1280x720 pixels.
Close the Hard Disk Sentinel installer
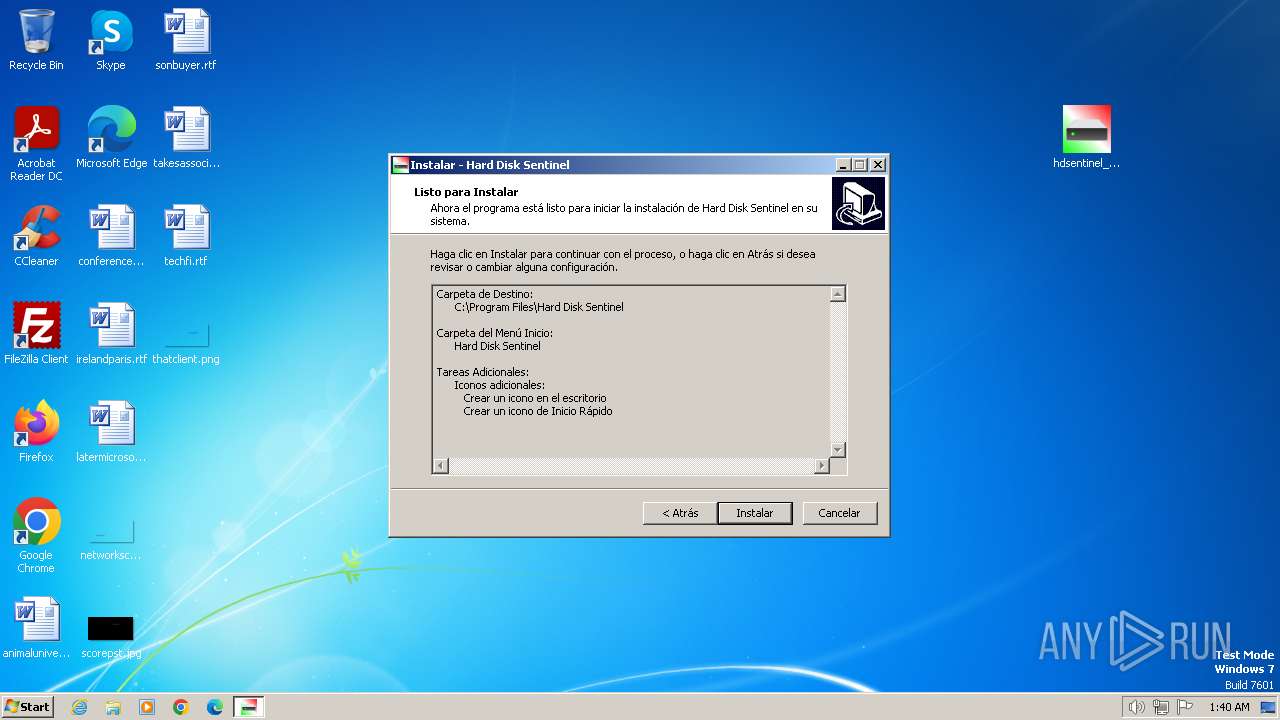tap(877, 165)
